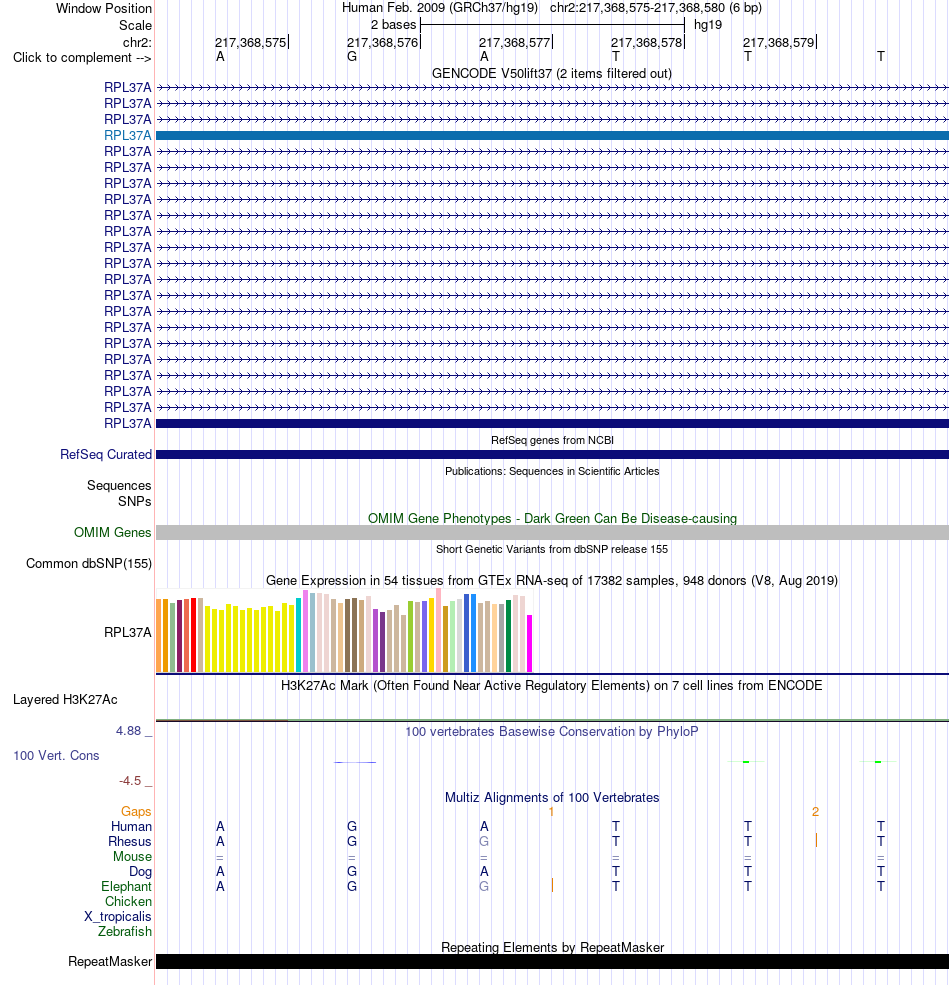Click the gray mismatched G in Elephant row
This screenshot has width=950, height=985.
point(484,886)
